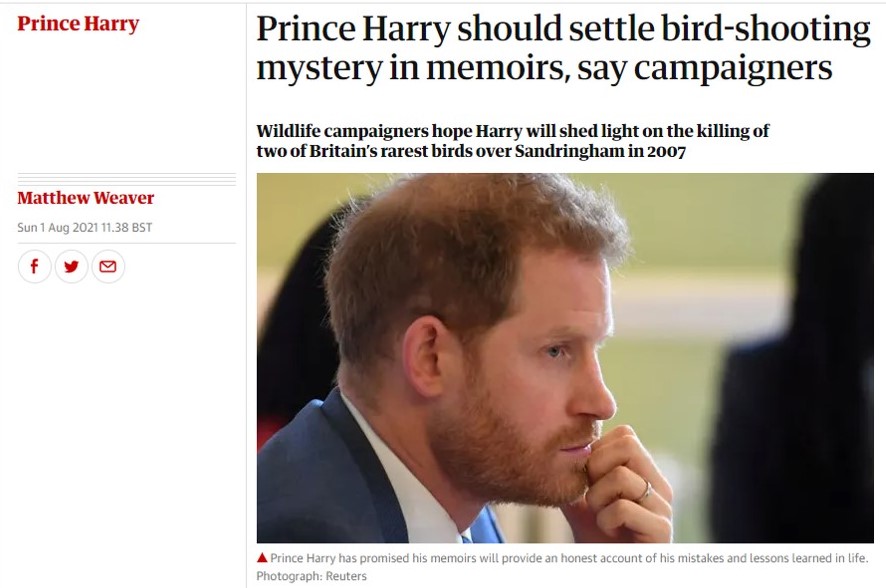Click the red triangle caption icon

coord(262,558)
